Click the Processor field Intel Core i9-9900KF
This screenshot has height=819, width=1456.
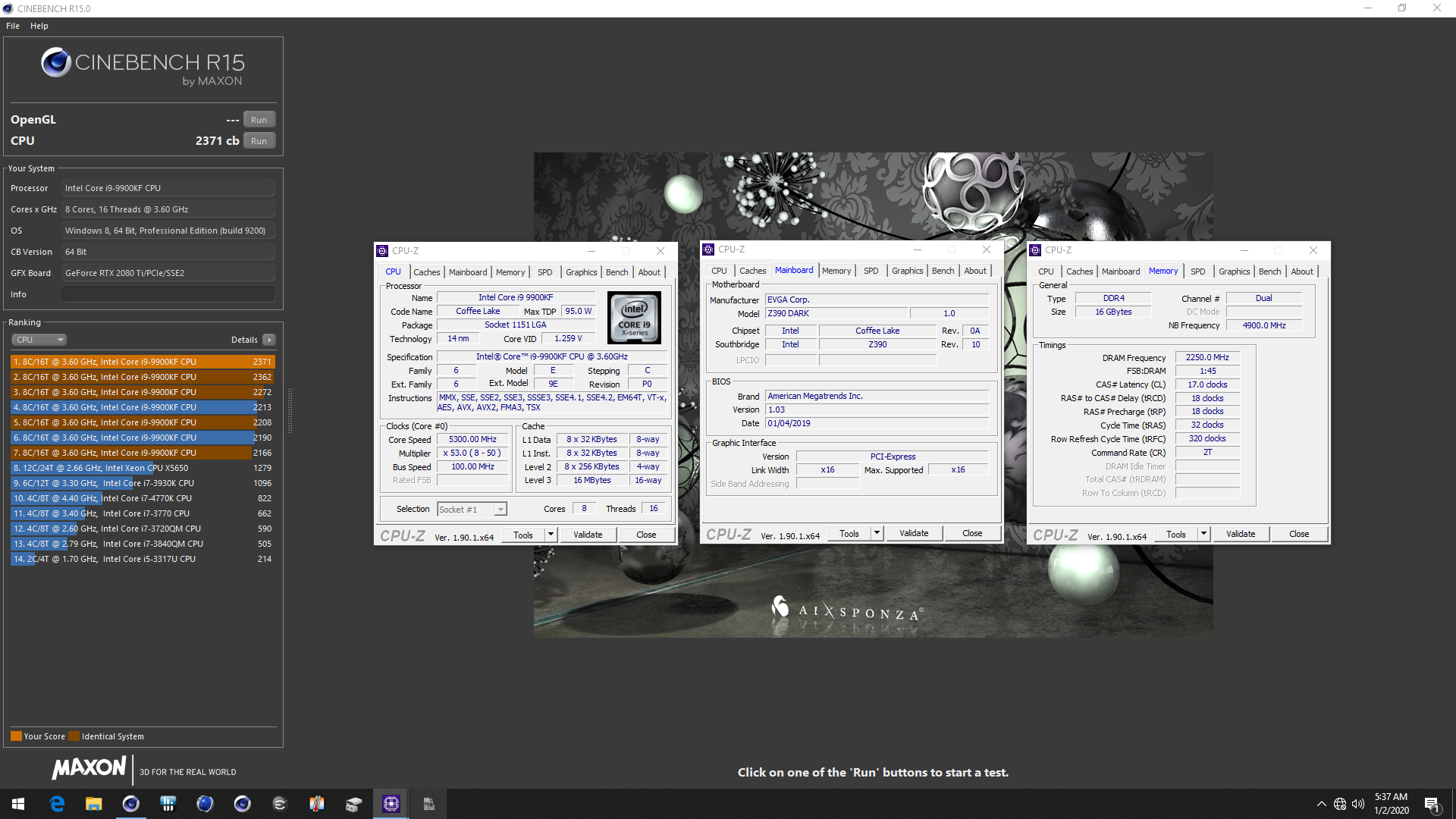[168, 188]
